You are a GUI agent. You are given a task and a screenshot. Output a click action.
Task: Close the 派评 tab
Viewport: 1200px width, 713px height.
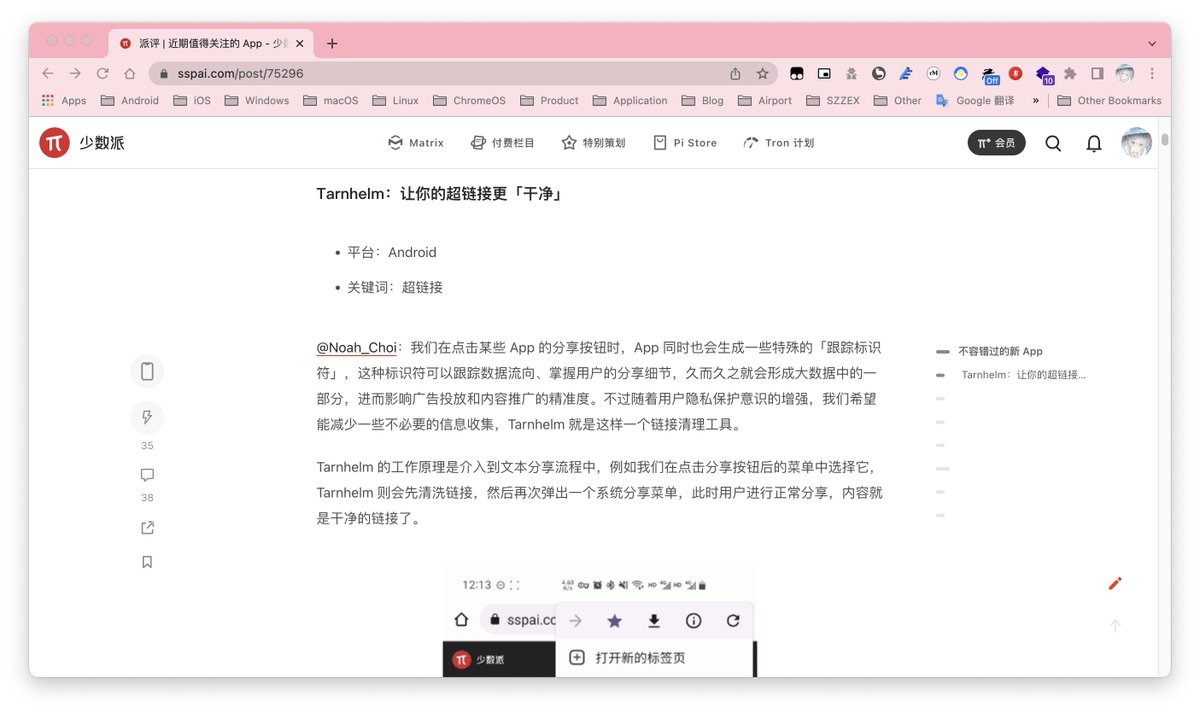tap(300, 43)
